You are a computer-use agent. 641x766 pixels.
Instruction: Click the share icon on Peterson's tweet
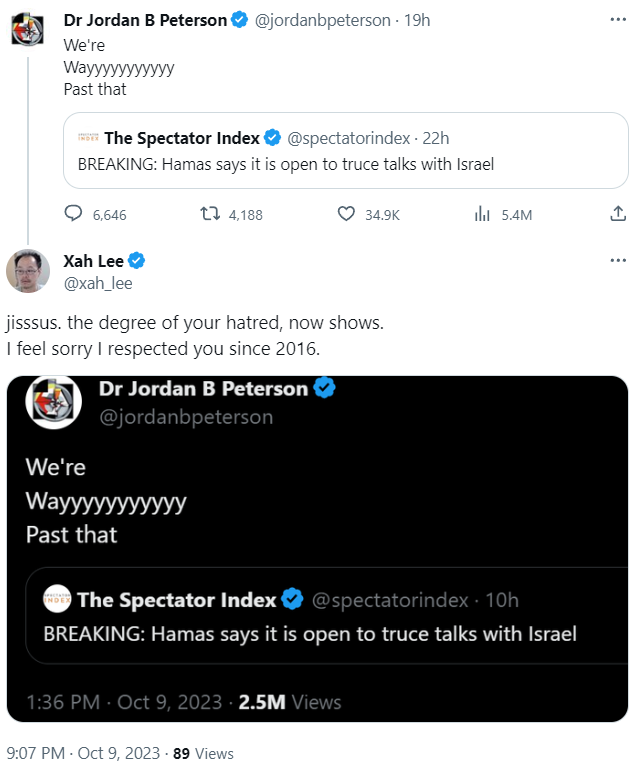[618, 214]
